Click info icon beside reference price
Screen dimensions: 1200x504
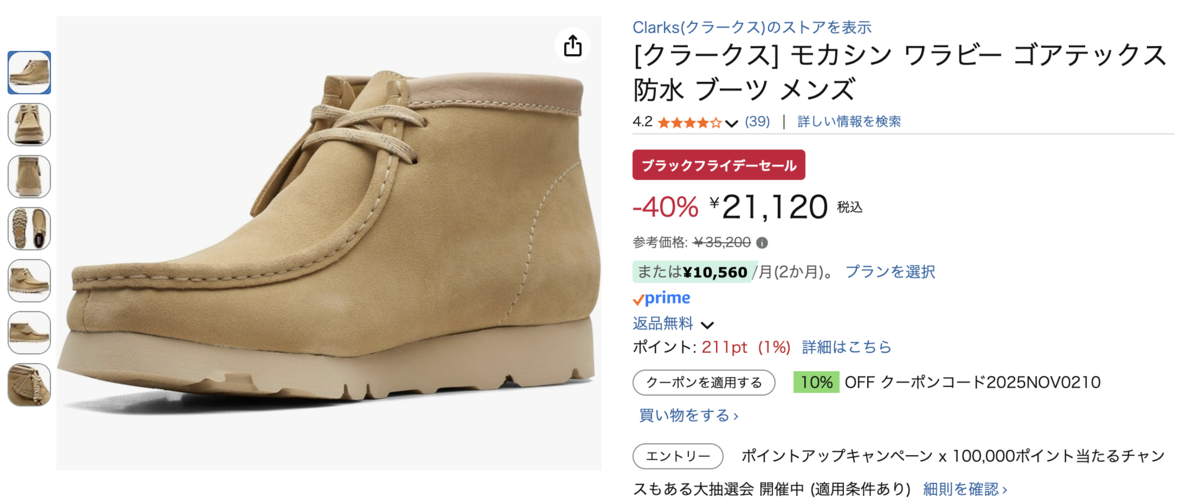762,242
